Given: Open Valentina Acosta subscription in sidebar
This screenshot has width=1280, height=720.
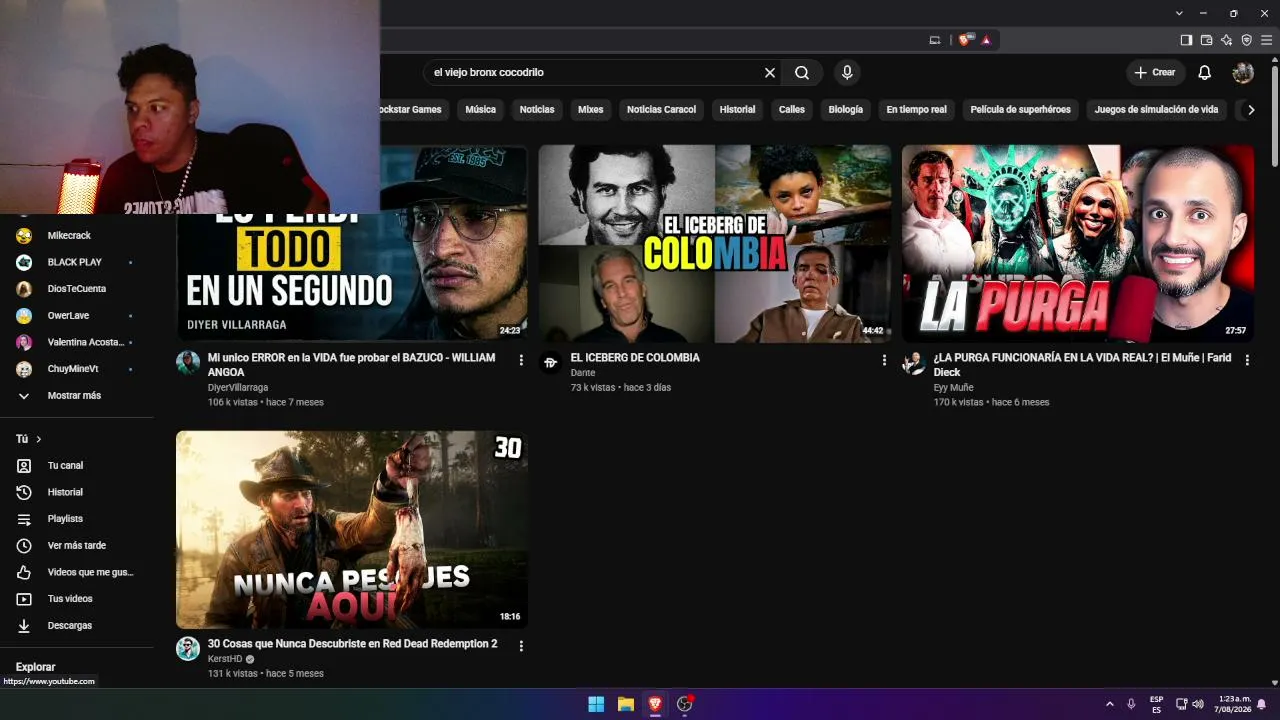Looking at the screenshot, I should [x=77, y=342].
